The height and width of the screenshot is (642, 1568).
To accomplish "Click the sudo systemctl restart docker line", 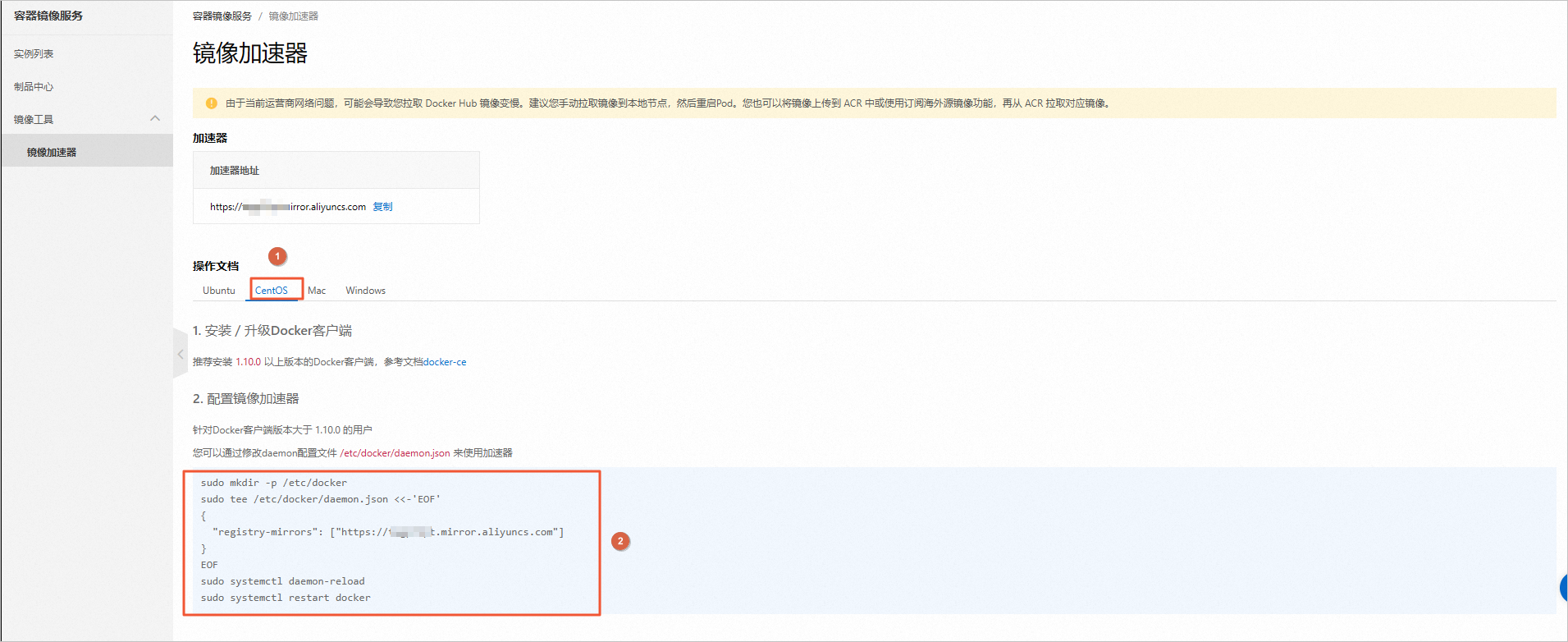I will coord(286,598).
